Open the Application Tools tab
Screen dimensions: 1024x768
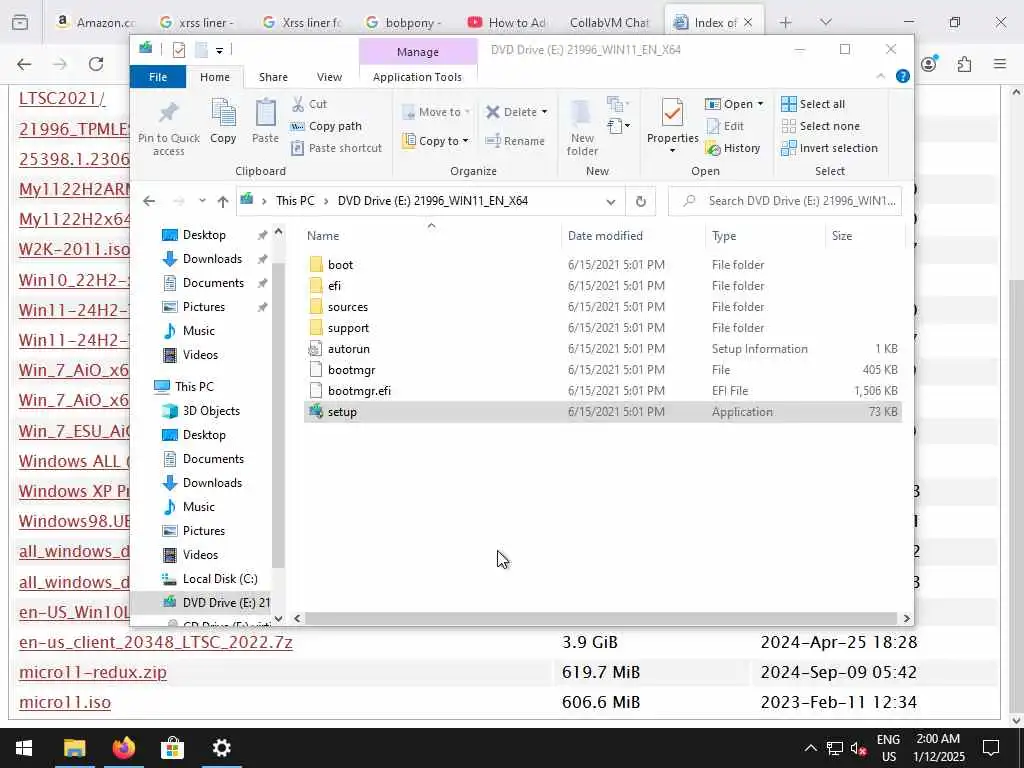tap(417, 77)
